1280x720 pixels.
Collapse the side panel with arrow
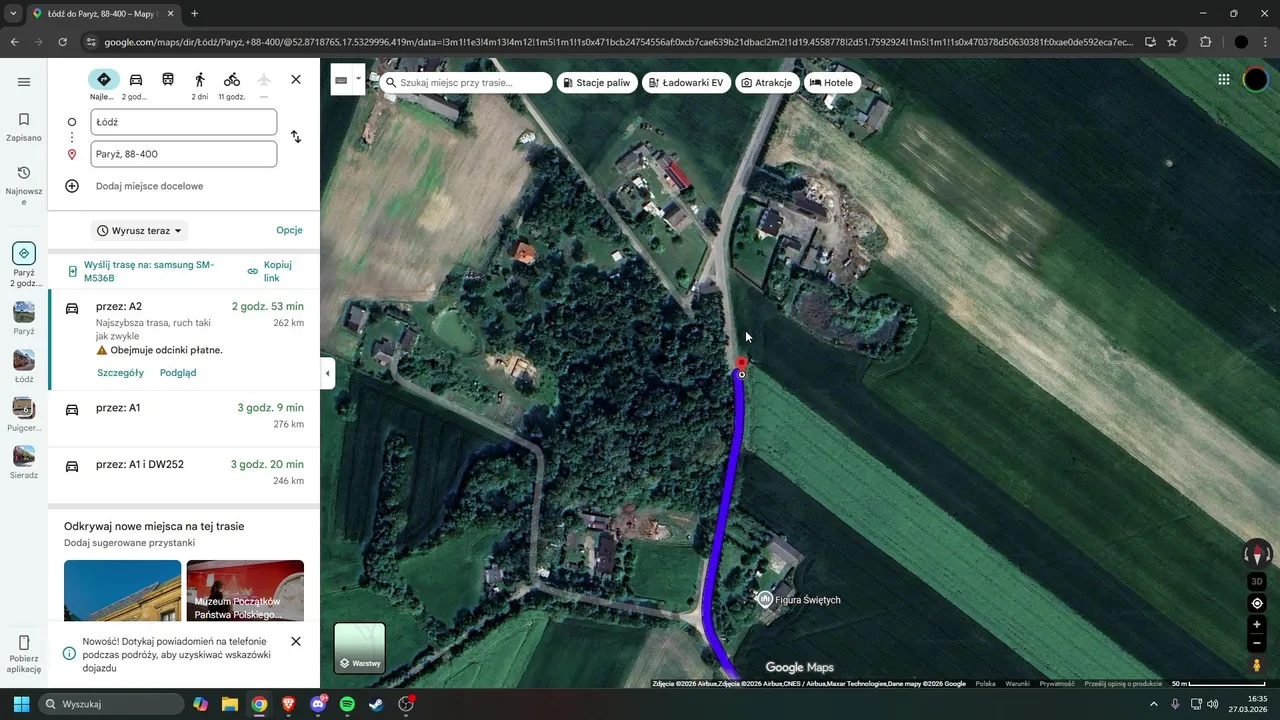tap(327, 373)
